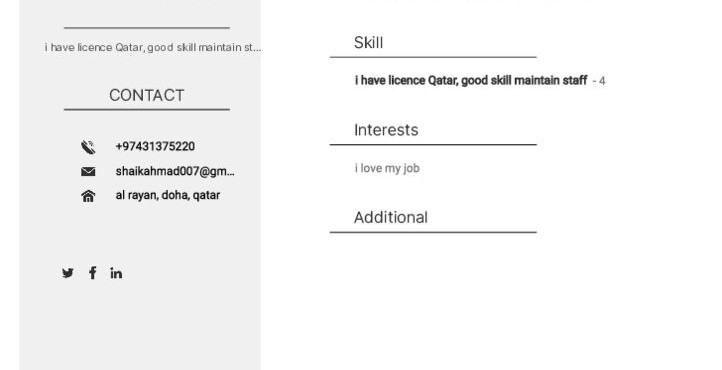Select the bold licence Qatar skill entry
The height and width of the screenshot is (370, 722).
click(471, 81)
